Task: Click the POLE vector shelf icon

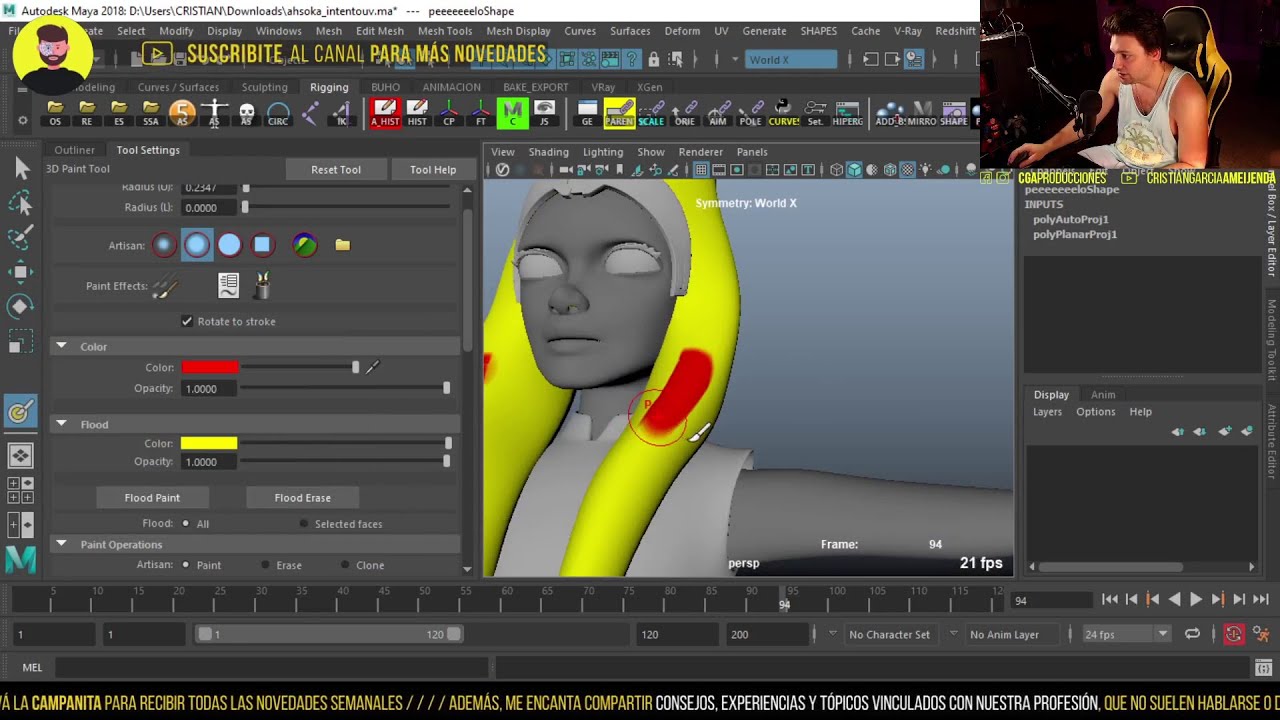Action: coord(751,113)
